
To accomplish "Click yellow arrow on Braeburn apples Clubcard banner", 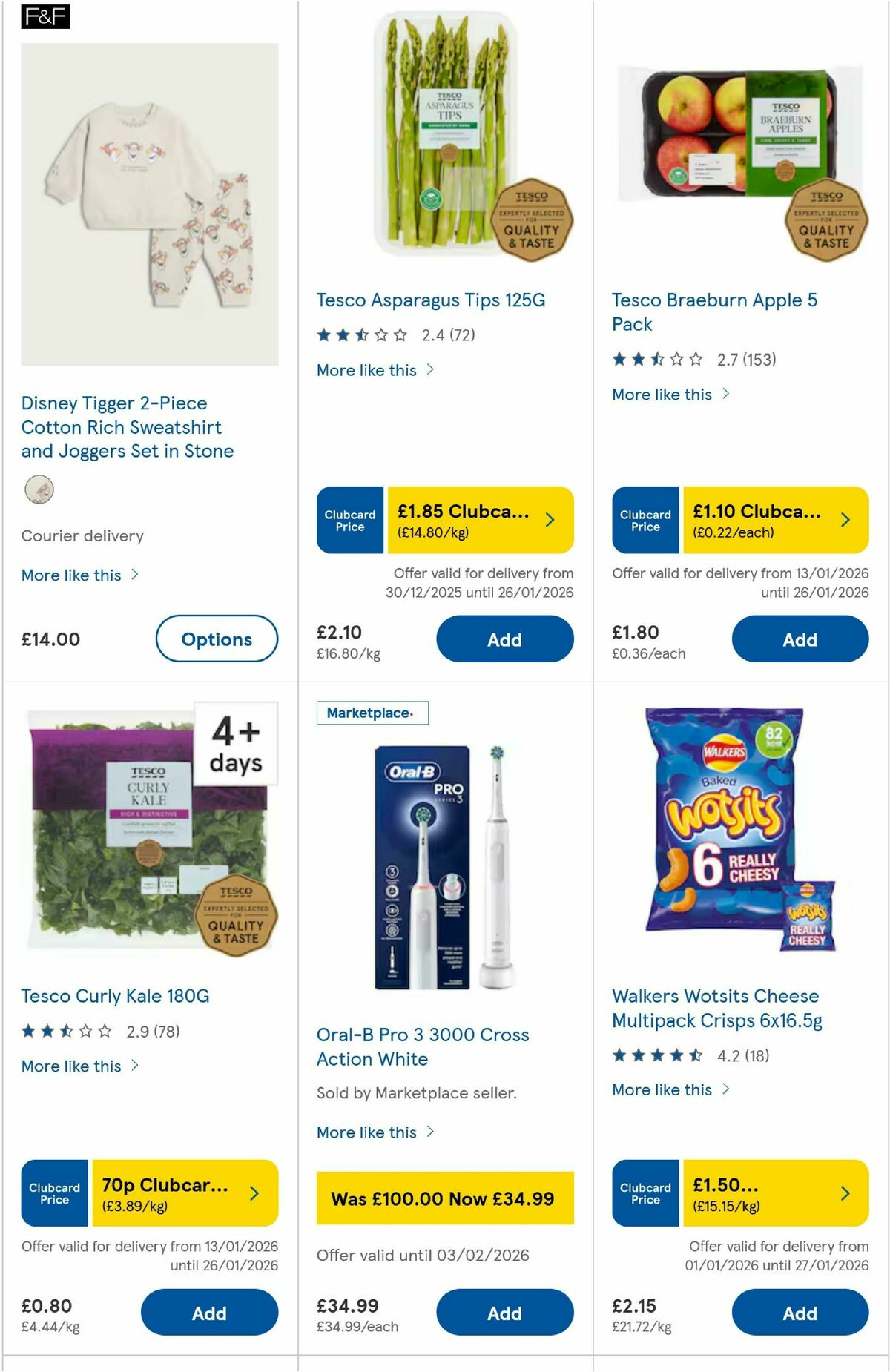I will [x=845, y=520].
